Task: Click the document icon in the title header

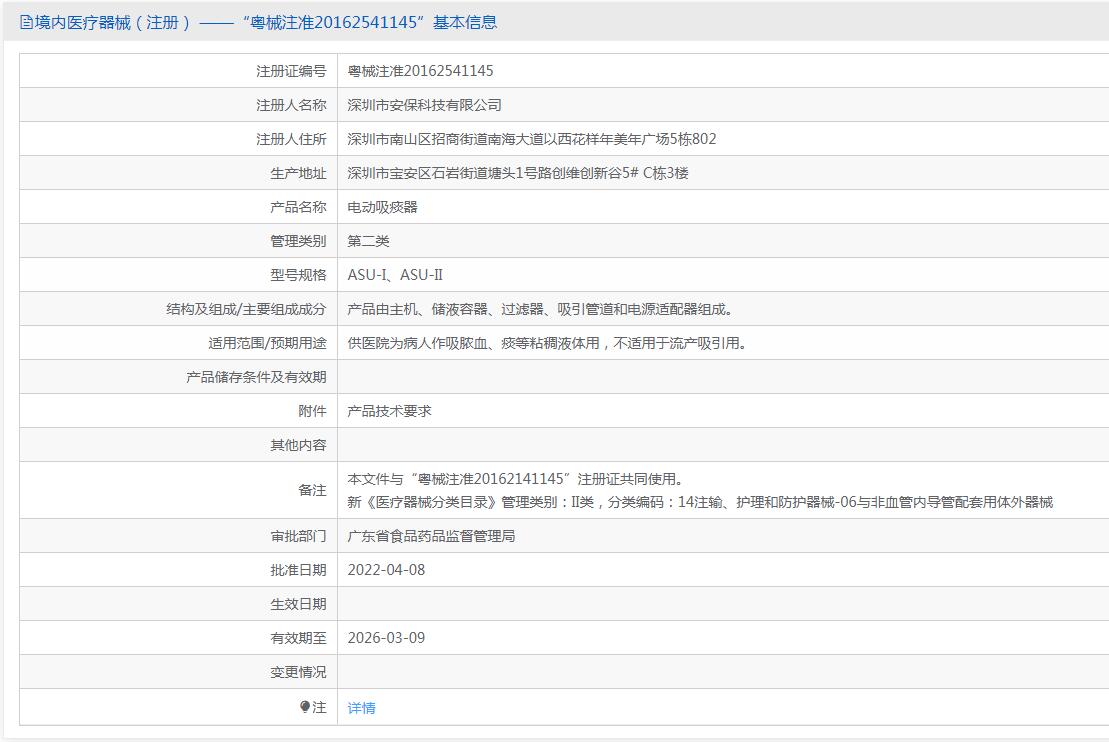Action: 26,22
